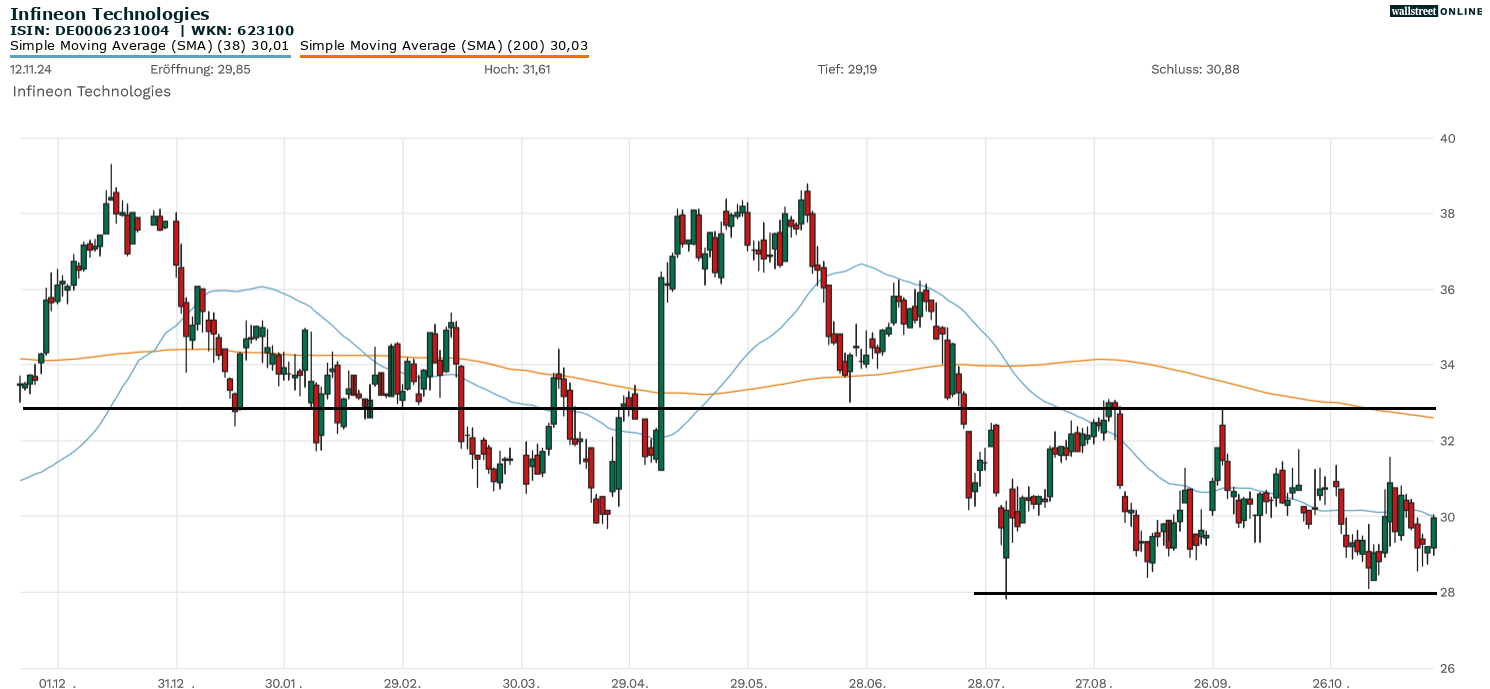Click the gray Infineon Technologies chart series label
This screenshot has width=1490, height=689.
tap(91, 91)
